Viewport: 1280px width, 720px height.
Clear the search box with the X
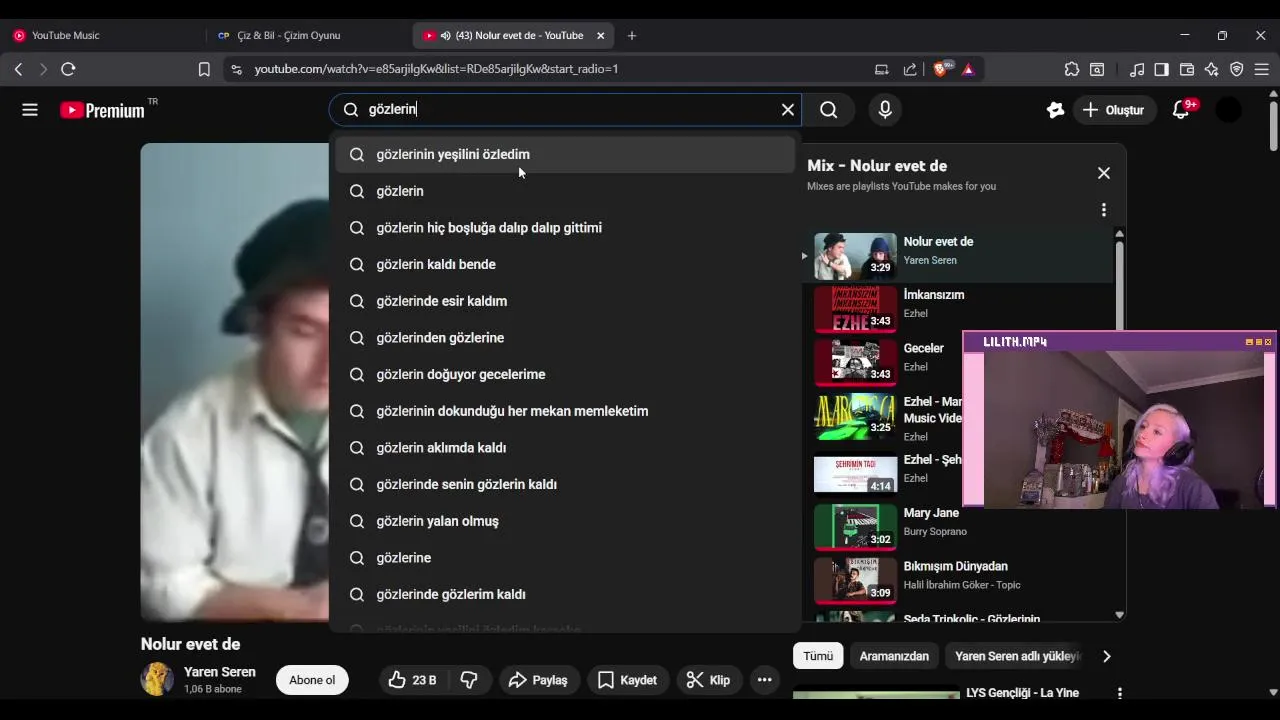788,110
